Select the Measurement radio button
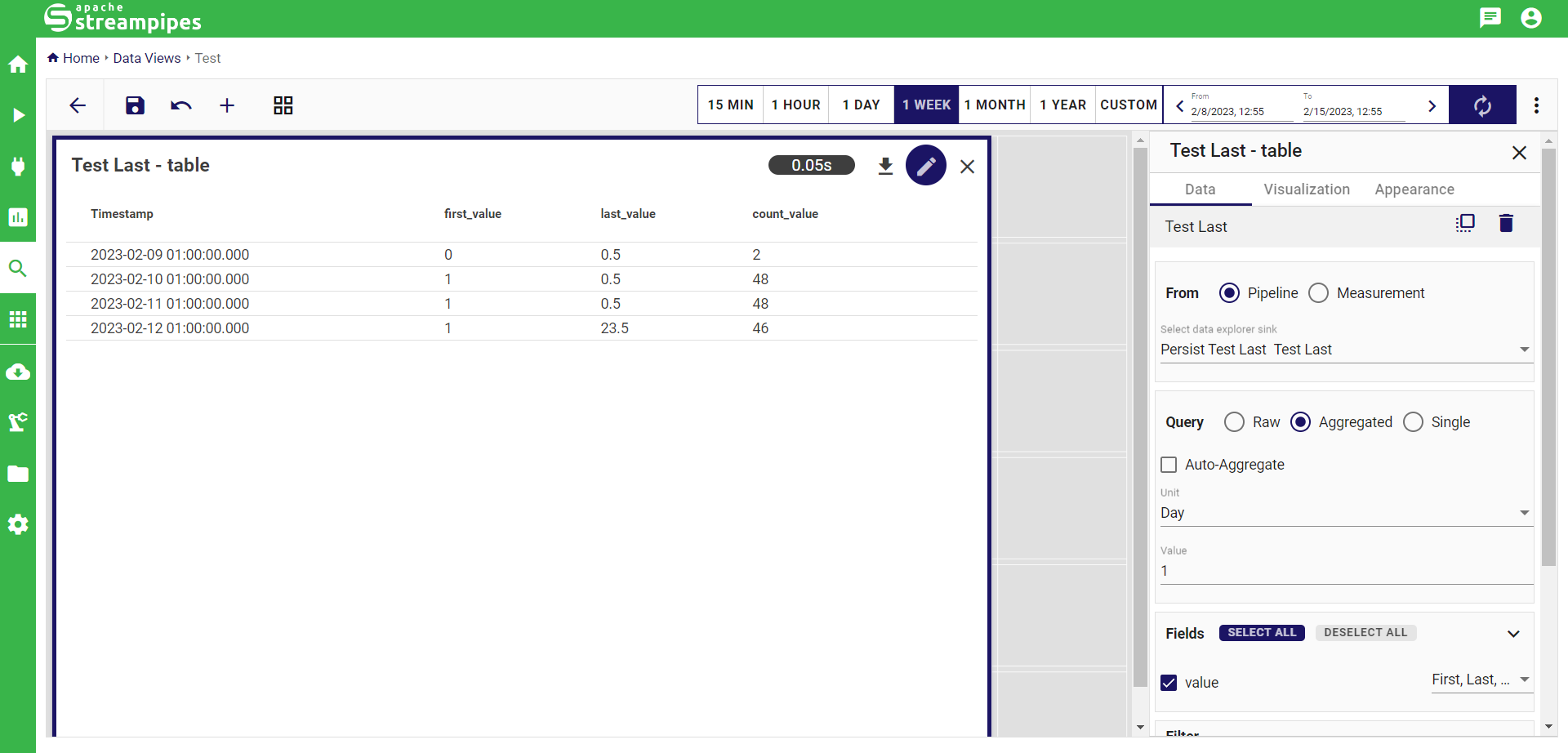 point(1318,293)
